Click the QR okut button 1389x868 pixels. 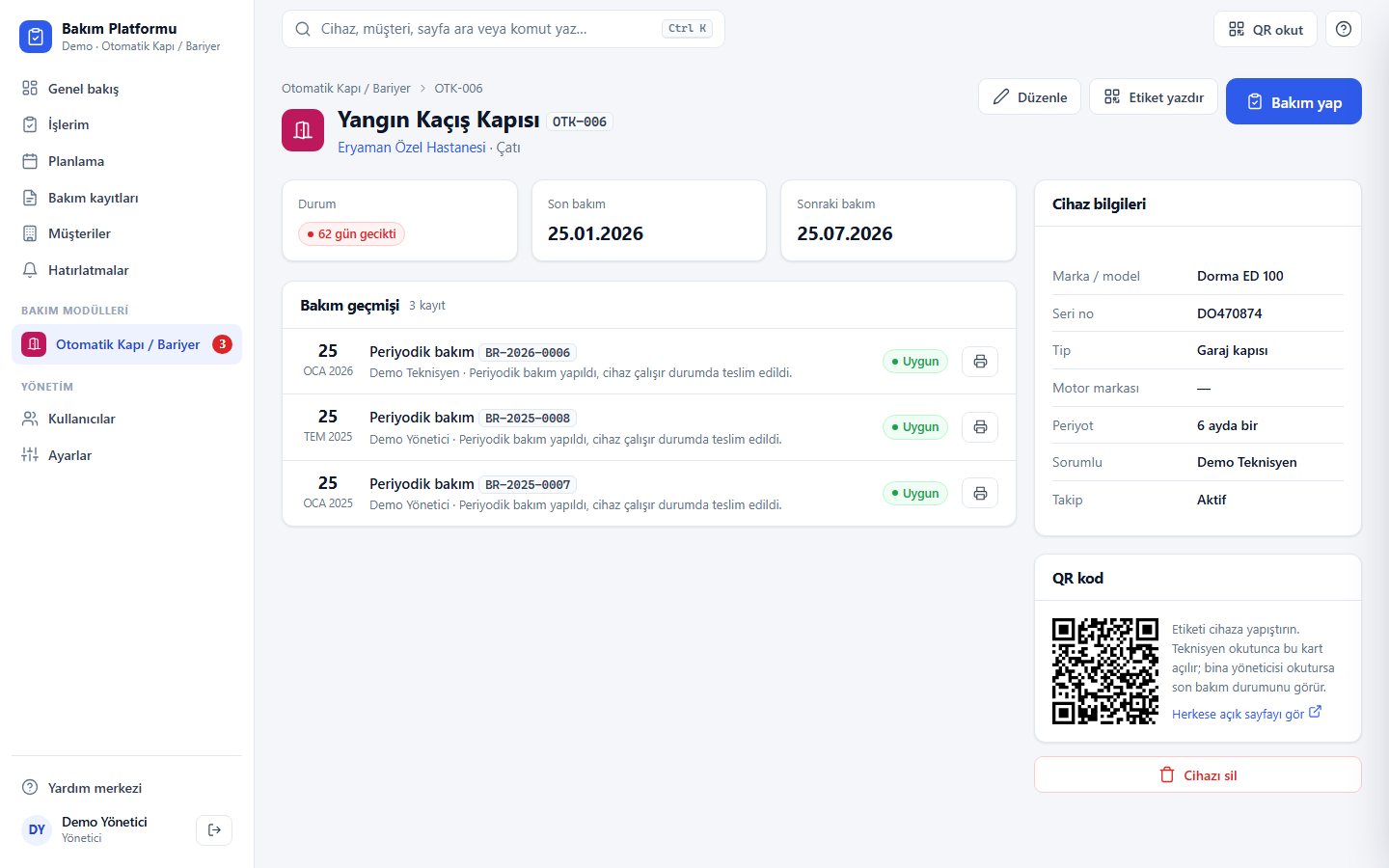(x=1266, y=29)
